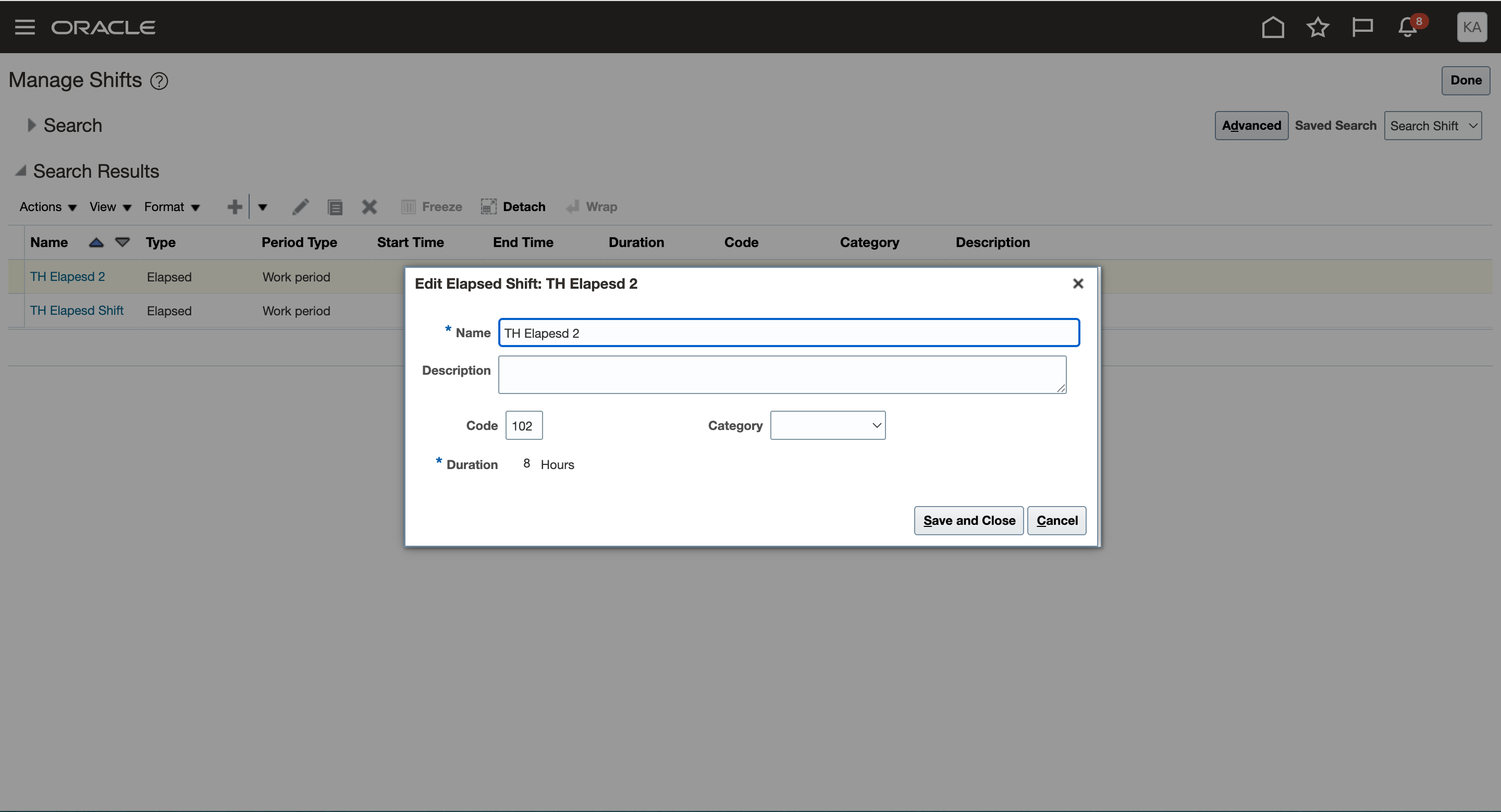Collapse the Search Results section

[x=21, y=170]
